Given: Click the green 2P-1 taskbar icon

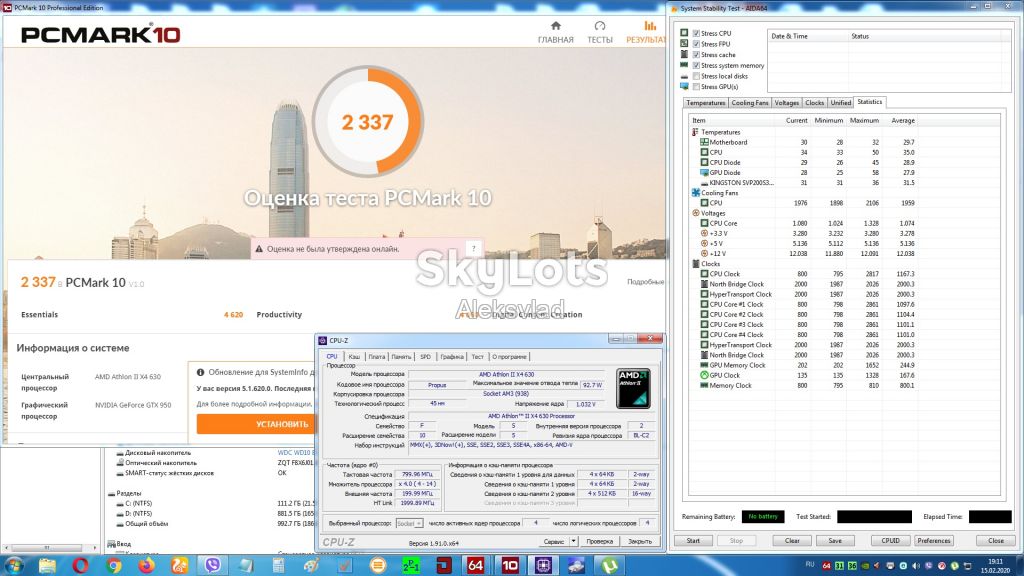Looking at the screenshot, I should [410, 565].
